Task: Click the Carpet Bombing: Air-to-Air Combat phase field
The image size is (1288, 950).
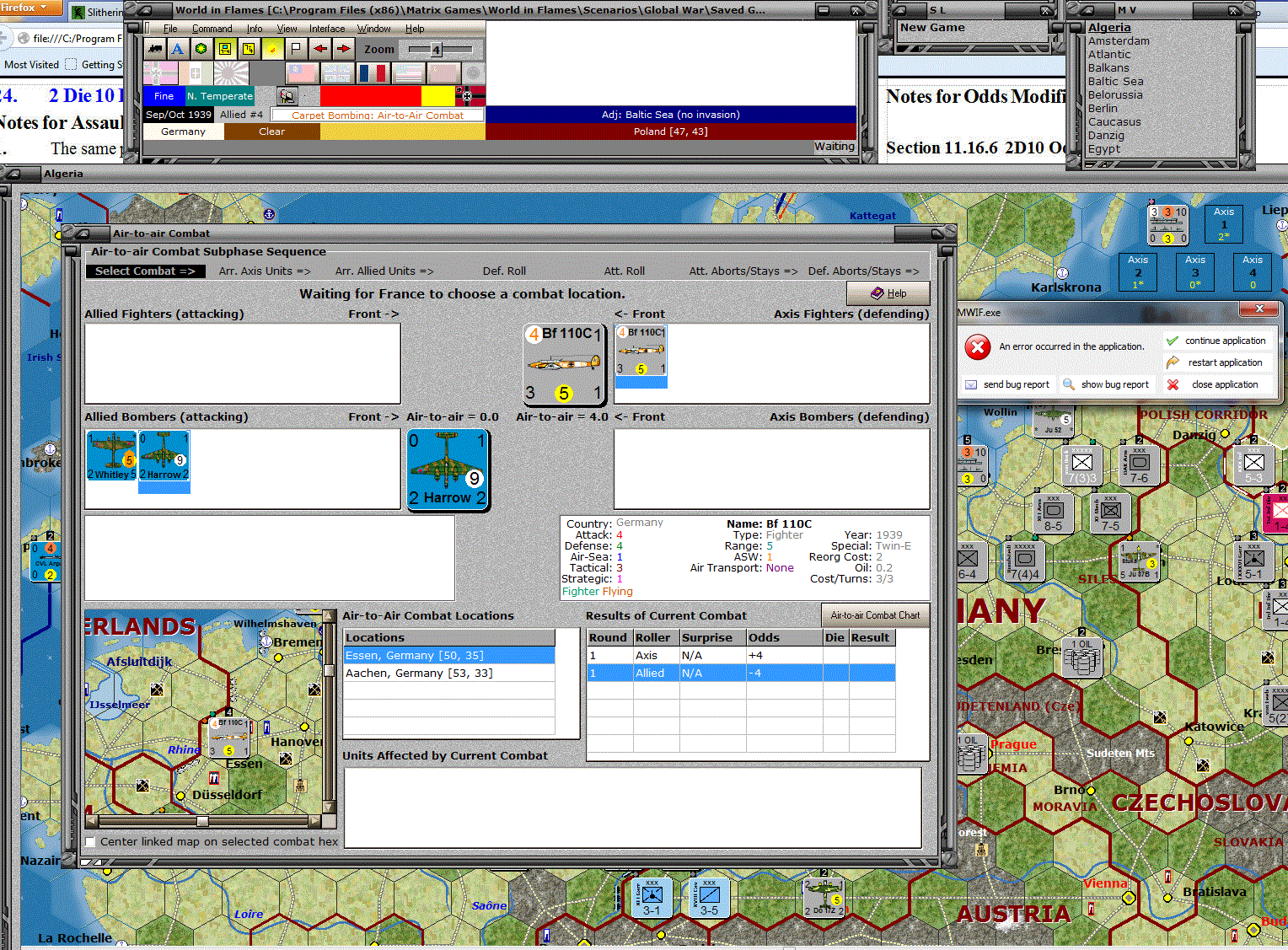Action: [x=378, y=115]
